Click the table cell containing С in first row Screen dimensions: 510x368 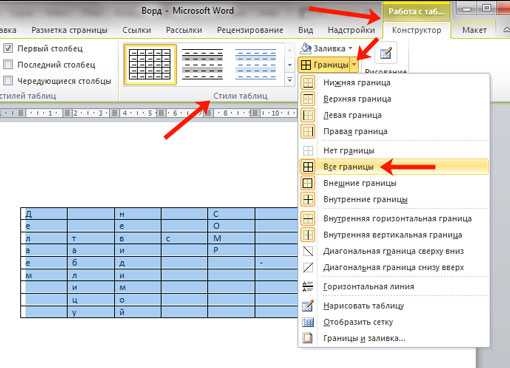point(231,214)
